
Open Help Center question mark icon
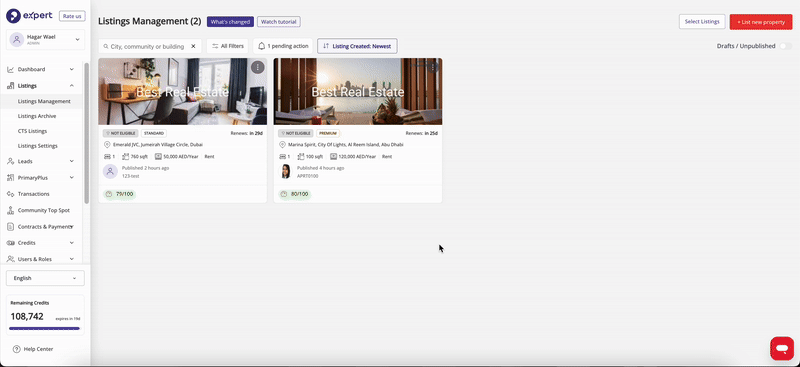[x=16, y=349]
